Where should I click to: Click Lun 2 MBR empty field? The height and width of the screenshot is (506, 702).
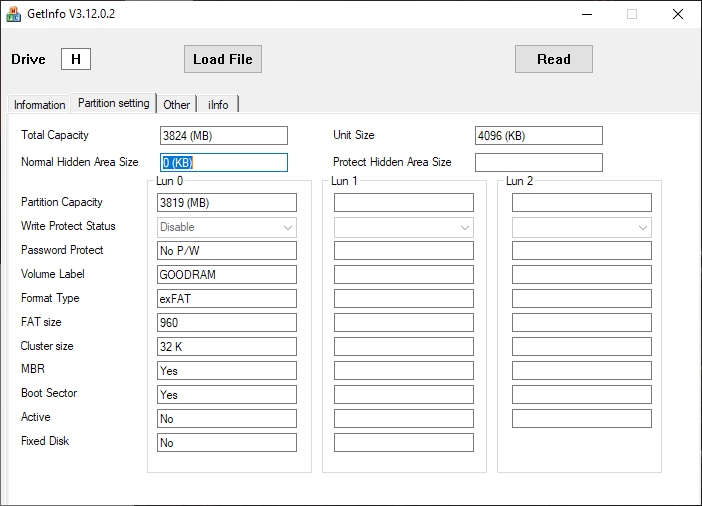582,370
